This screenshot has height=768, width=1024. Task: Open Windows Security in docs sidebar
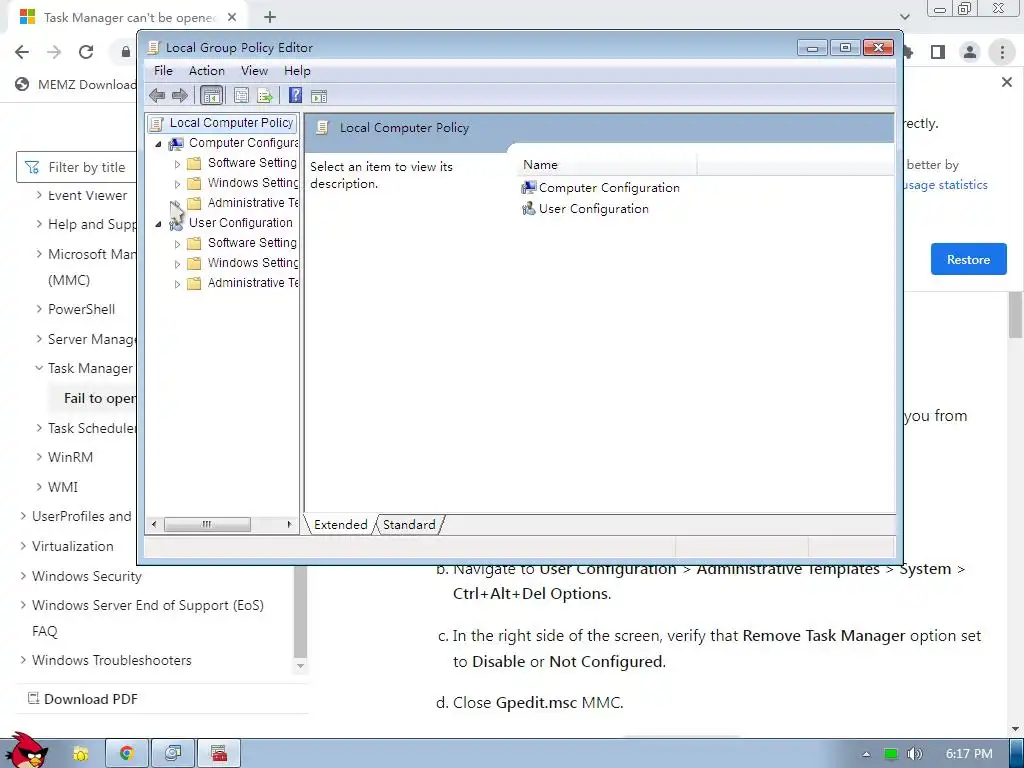86,576
